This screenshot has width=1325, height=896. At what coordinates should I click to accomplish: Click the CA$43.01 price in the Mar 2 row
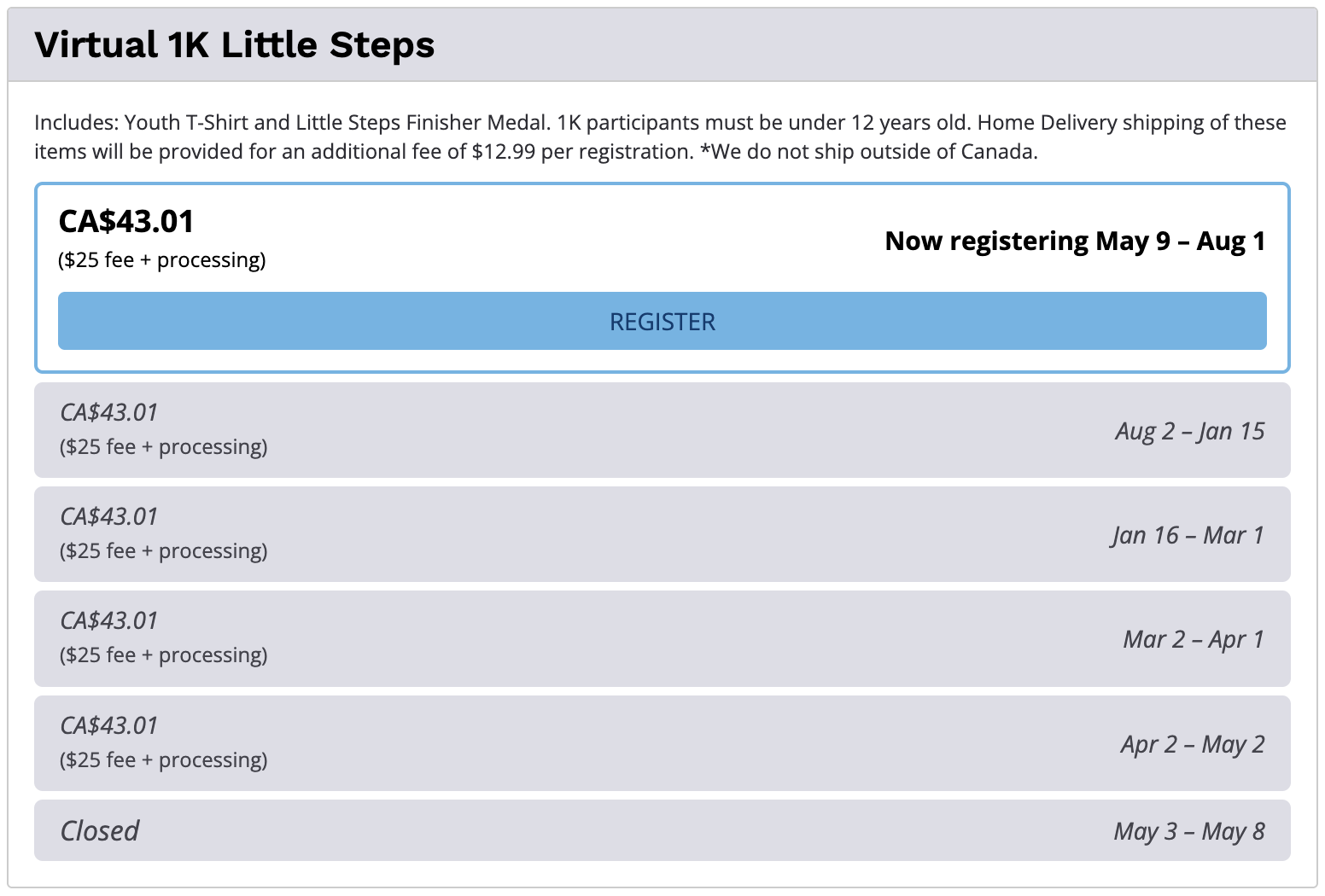tap(109, 620)
